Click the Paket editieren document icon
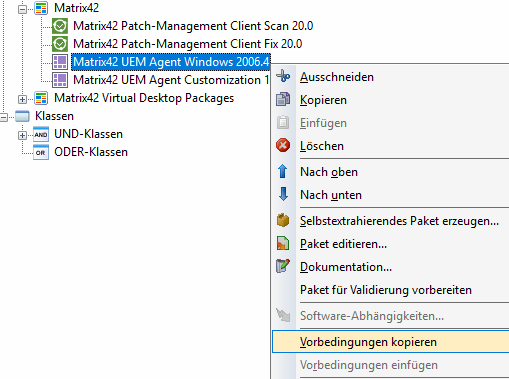The height and width of the screenshot is (379, 509). (x=283, y=243)
